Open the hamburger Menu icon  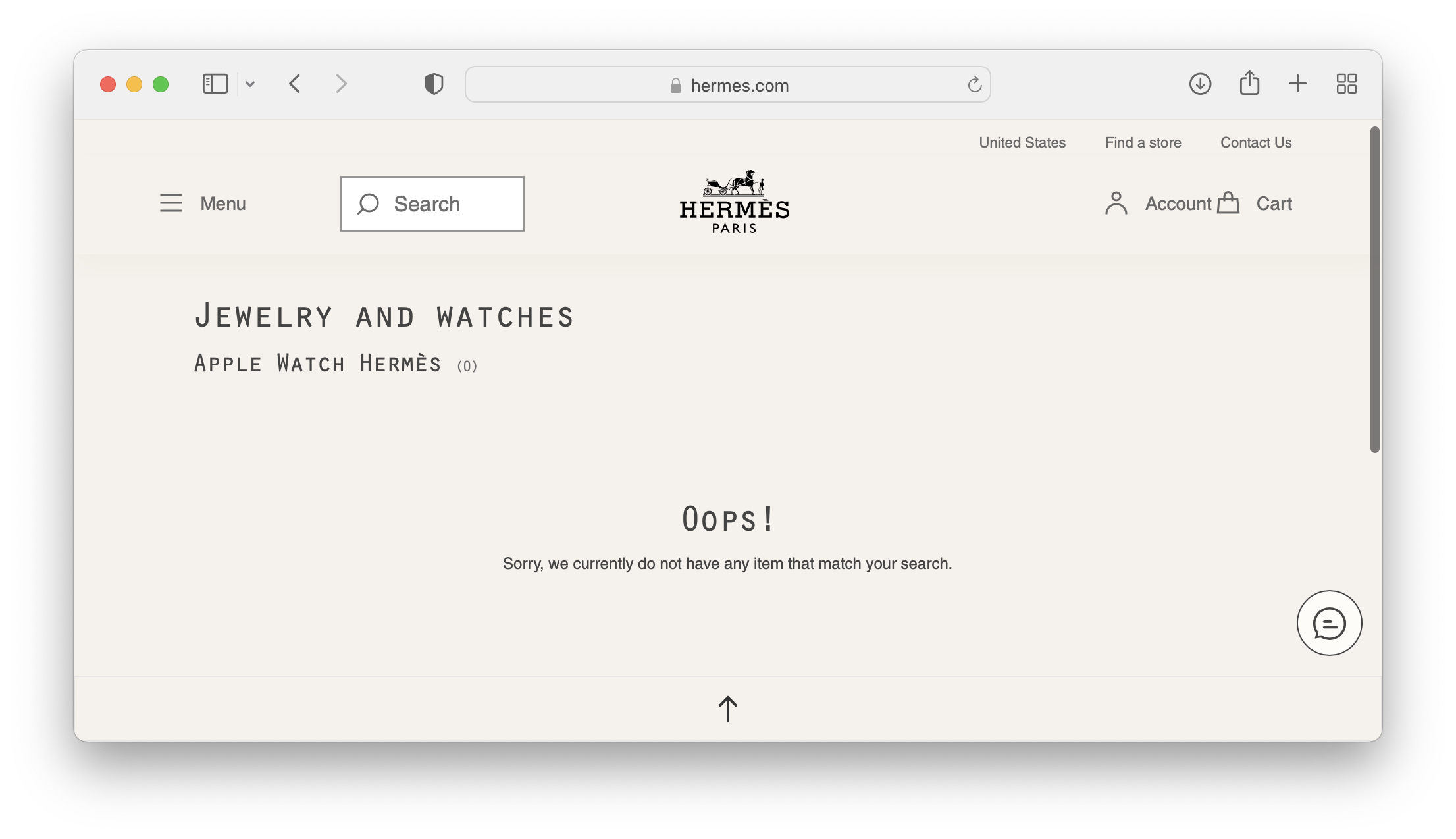click(171, 203)
